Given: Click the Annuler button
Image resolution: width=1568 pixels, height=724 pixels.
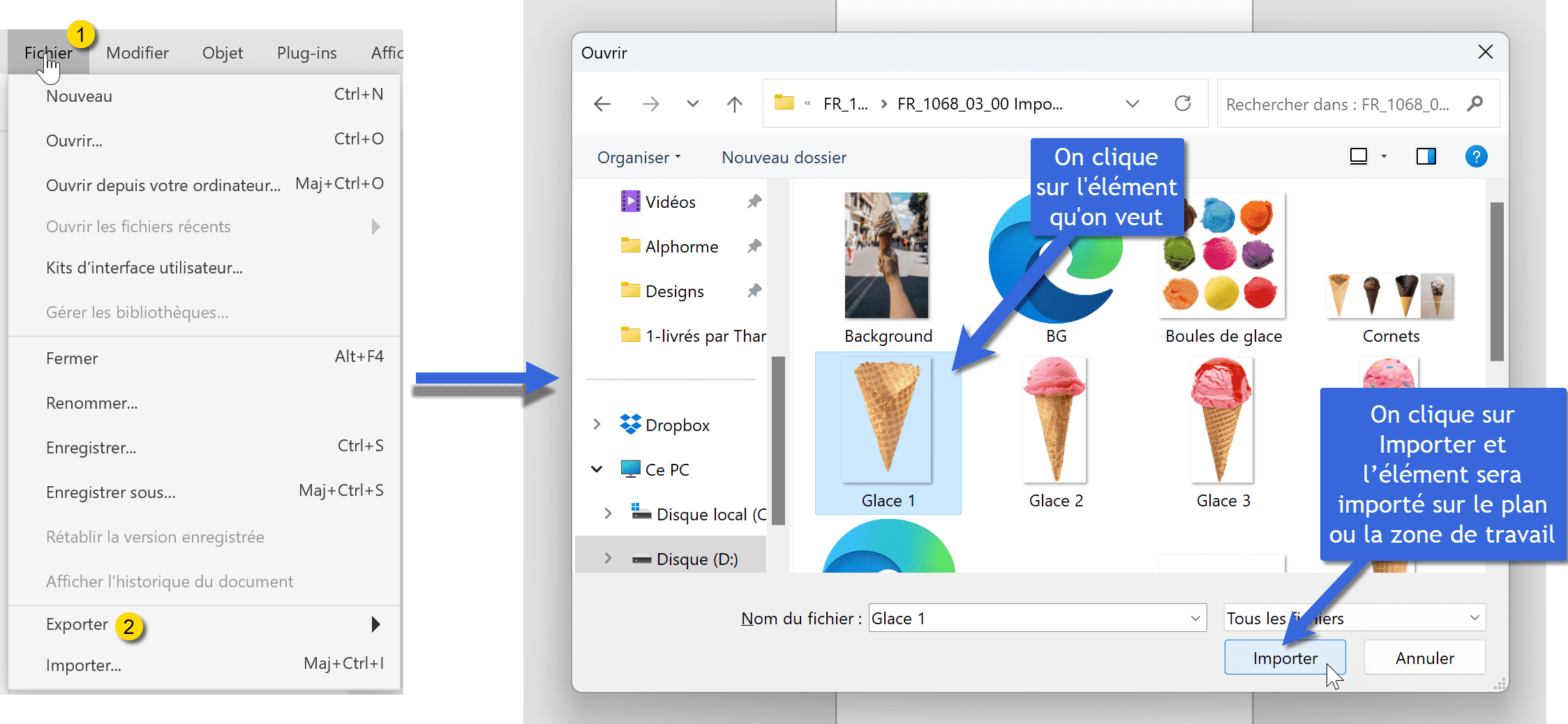Looking at the screenshot, I should tap(1424, 658).
